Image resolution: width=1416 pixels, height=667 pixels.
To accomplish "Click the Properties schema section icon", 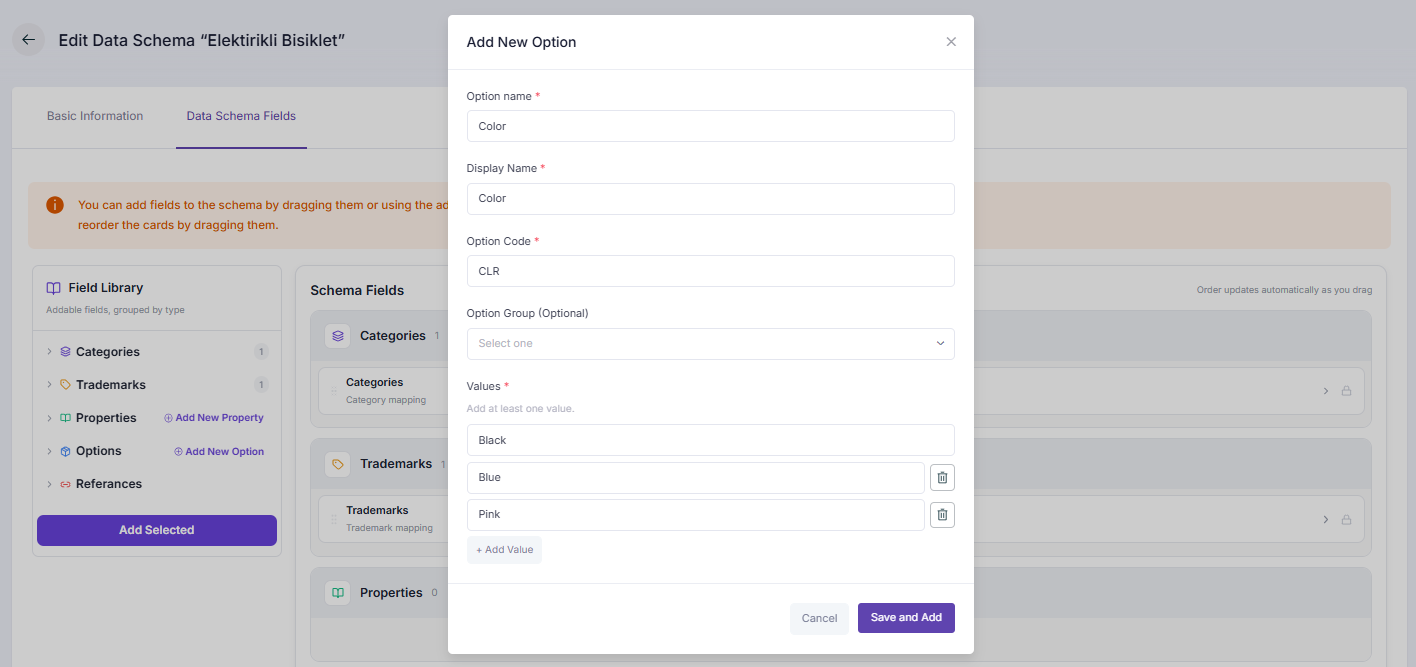I will (338, 593).
